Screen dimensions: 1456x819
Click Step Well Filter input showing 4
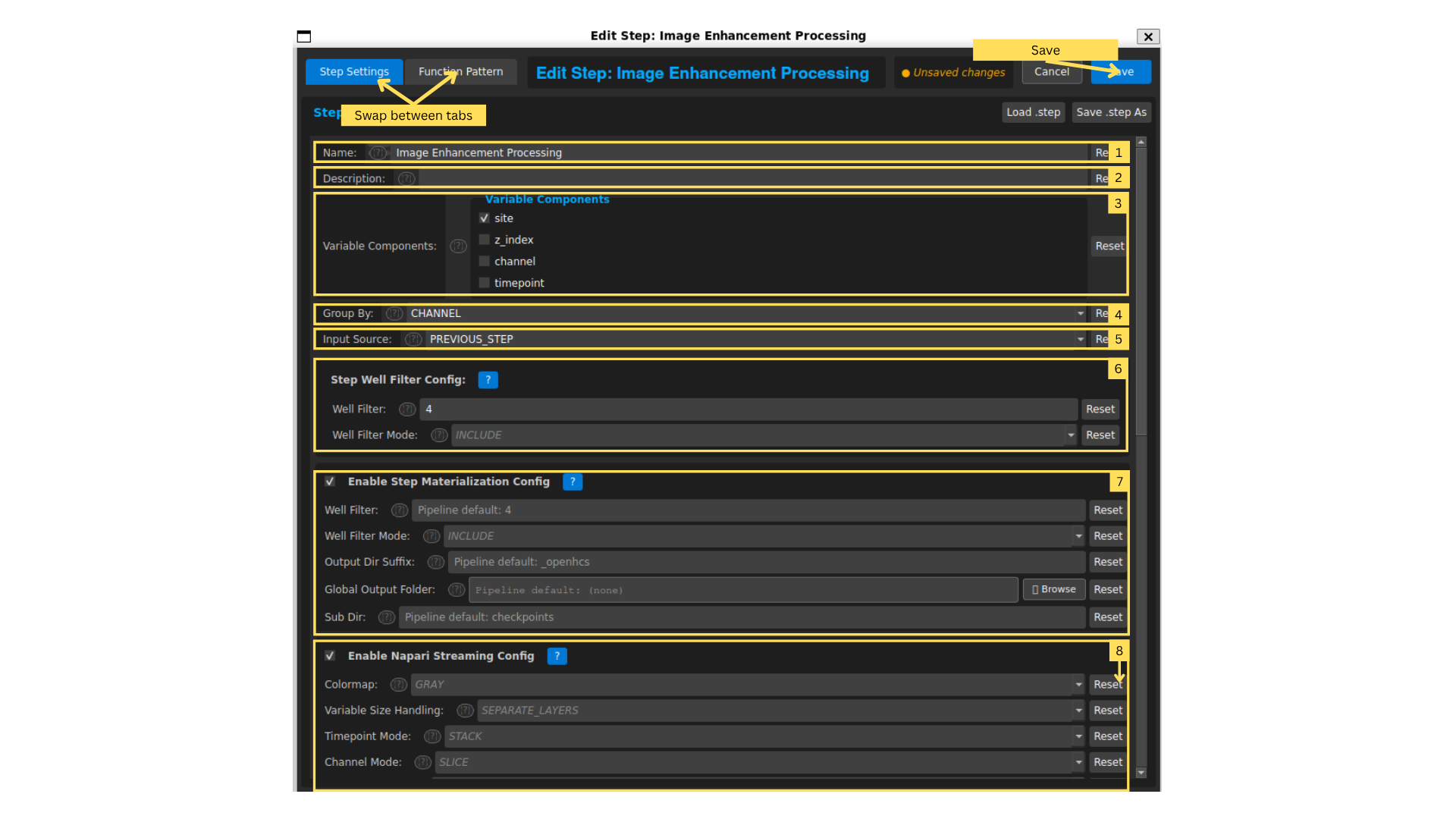coord(748,409)
